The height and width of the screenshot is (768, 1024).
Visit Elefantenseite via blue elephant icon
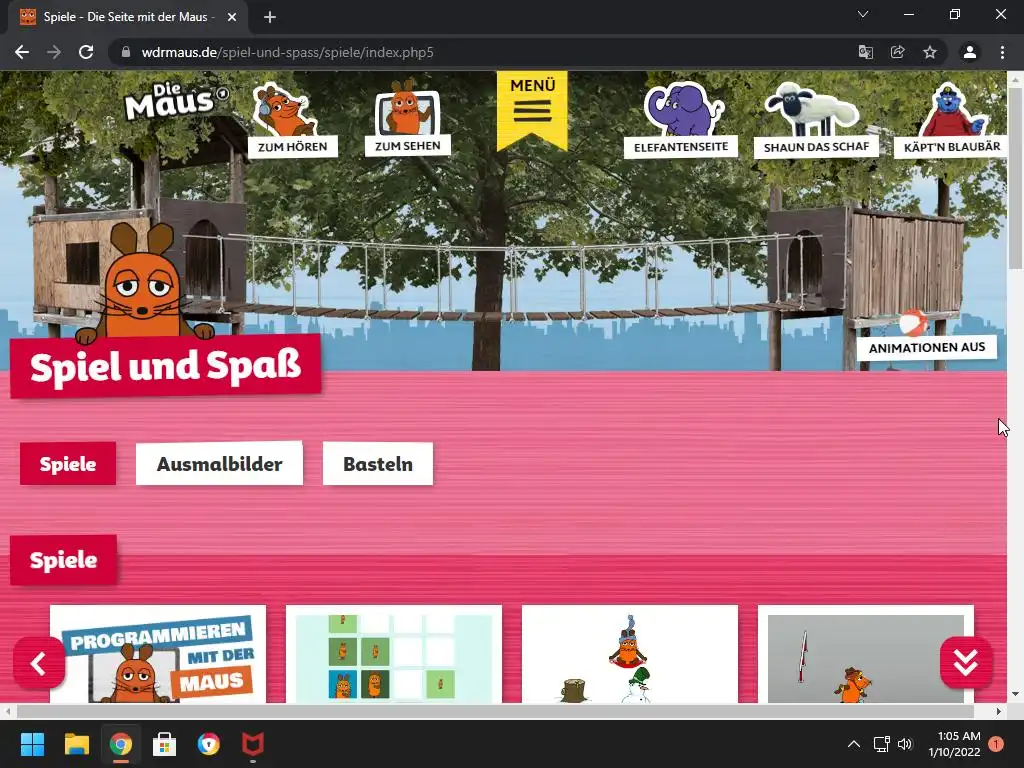click(681, 120)
